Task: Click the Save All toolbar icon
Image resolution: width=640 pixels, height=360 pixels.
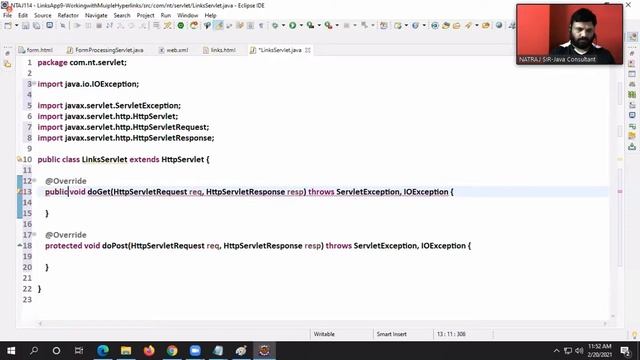Action: pos(37,25)
